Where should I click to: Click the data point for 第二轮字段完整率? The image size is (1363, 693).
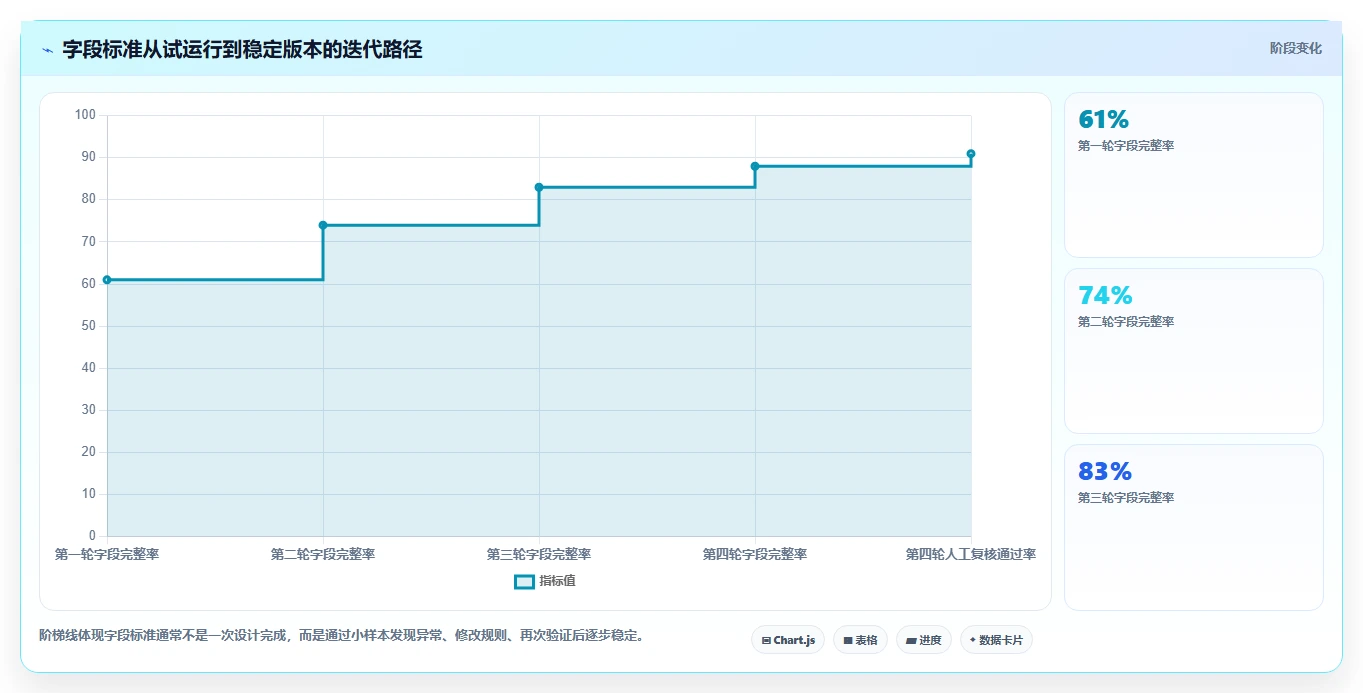[x=323, y=225]
